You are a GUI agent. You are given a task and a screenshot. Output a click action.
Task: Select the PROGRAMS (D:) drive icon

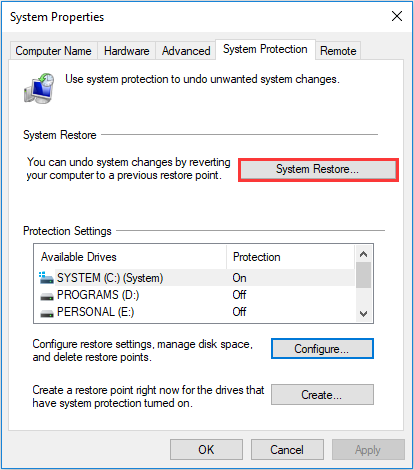pos(47,296)
